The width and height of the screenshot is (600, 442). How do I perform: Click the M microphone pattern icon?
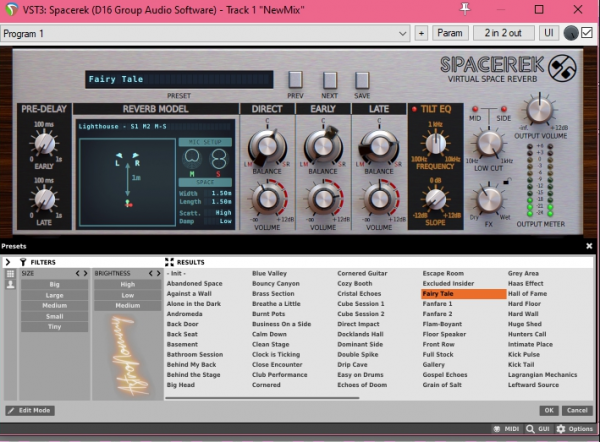[192, 160]
